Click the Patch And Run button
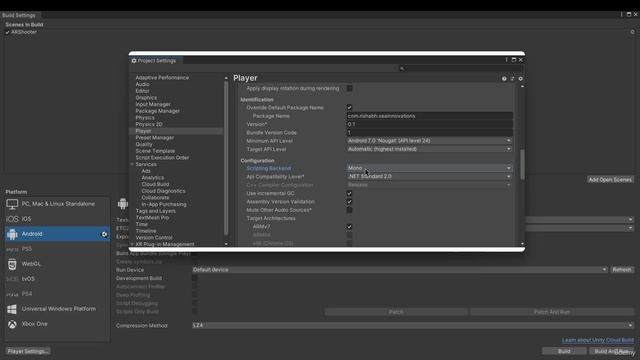This screenshot has width=640, height=360. pyautogui.click(x=552, y=312)
